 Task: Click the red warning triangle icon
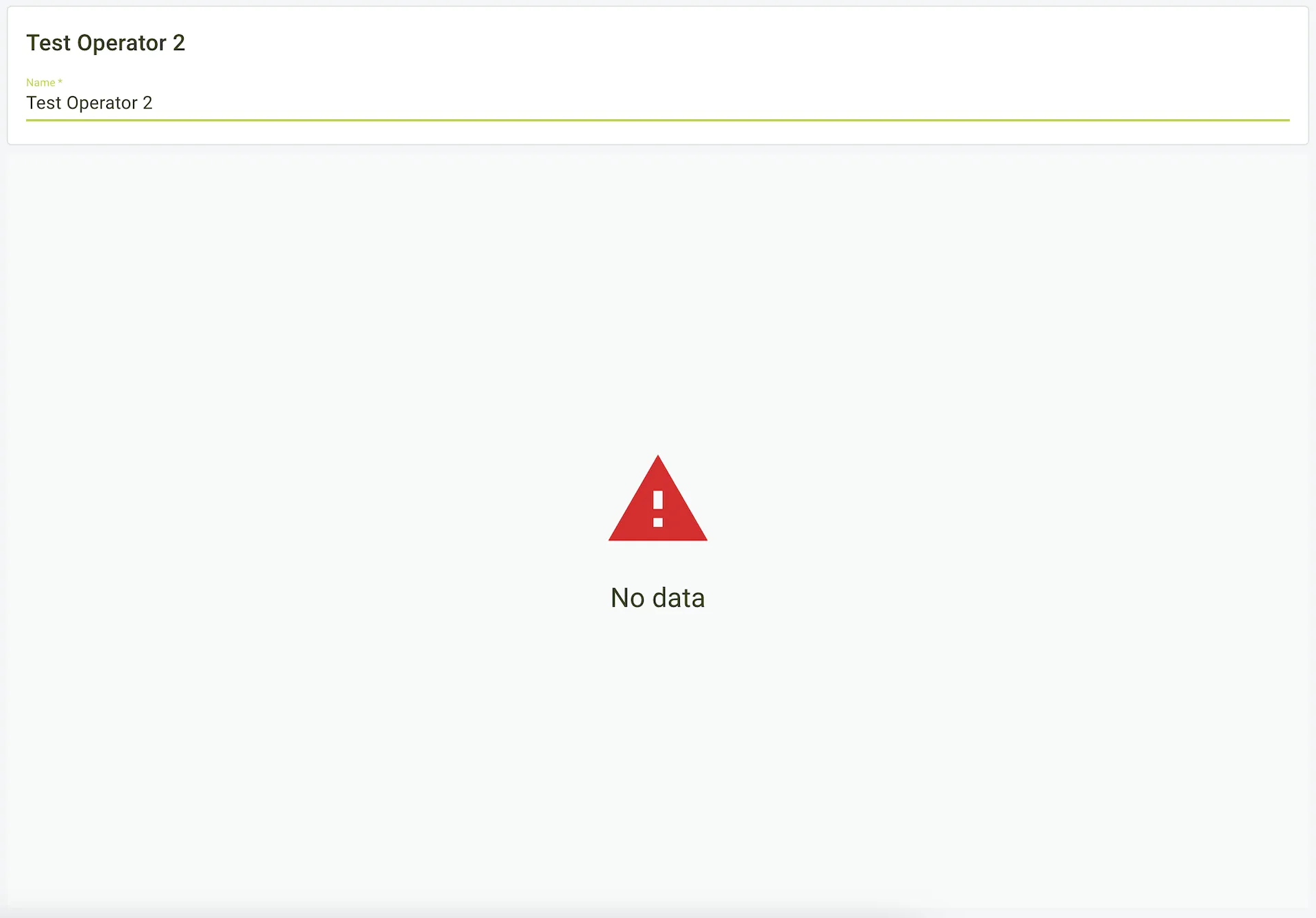[x=657, y=498]
